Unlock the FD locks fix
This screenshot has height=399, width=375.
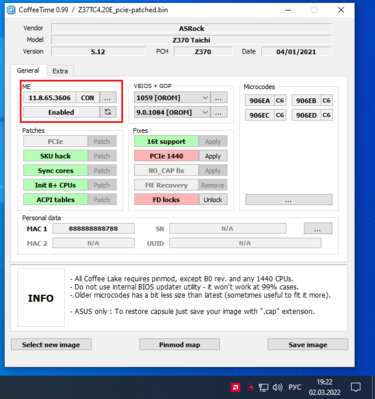tap(213, 200)
